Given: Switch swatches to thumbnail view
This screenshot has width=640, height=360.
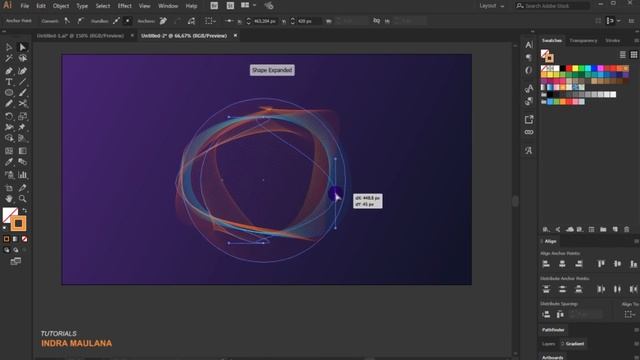Looking at the screenshot, I should [x=633, y=55].
